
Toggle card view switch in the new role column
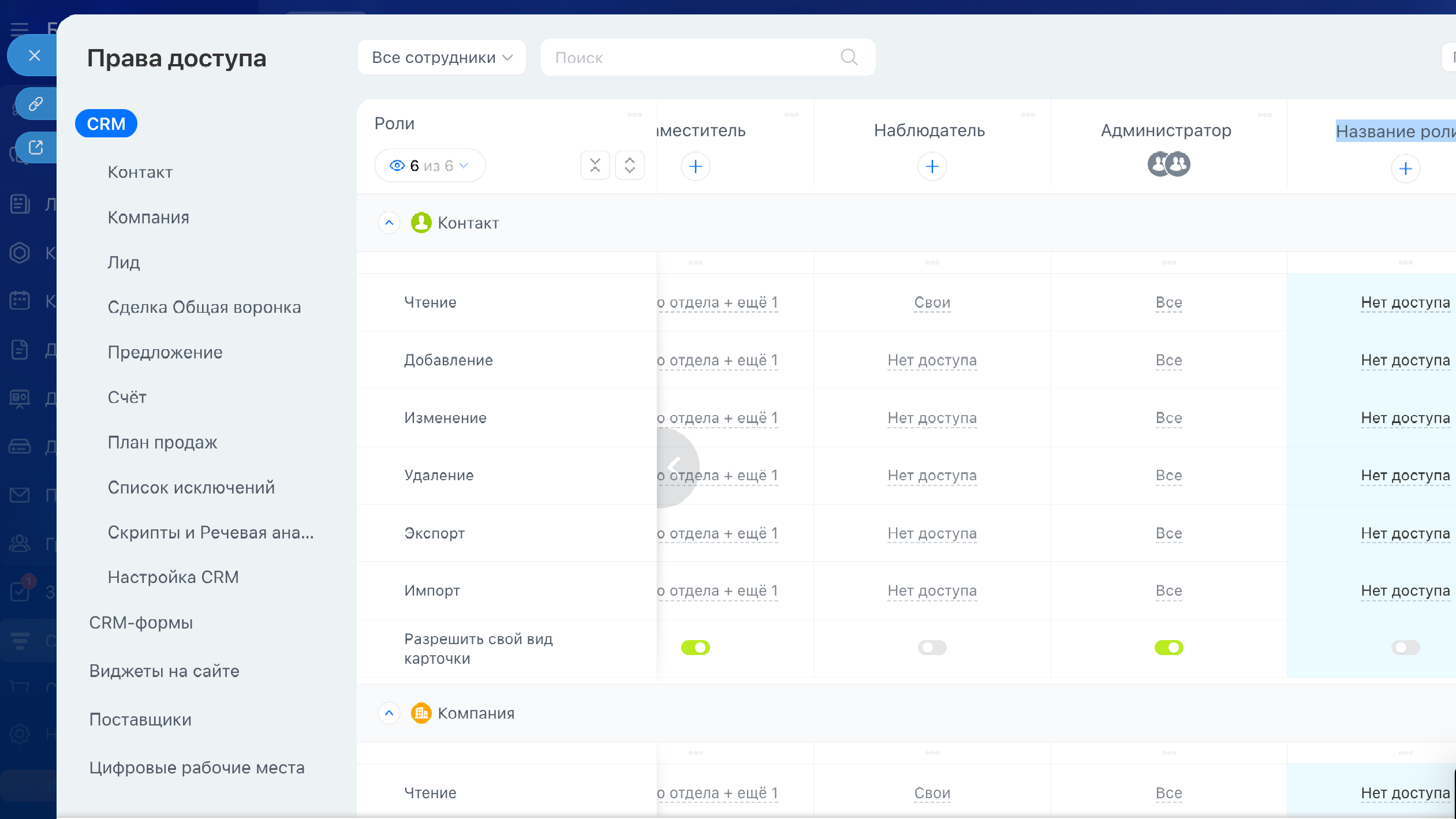1405,648
